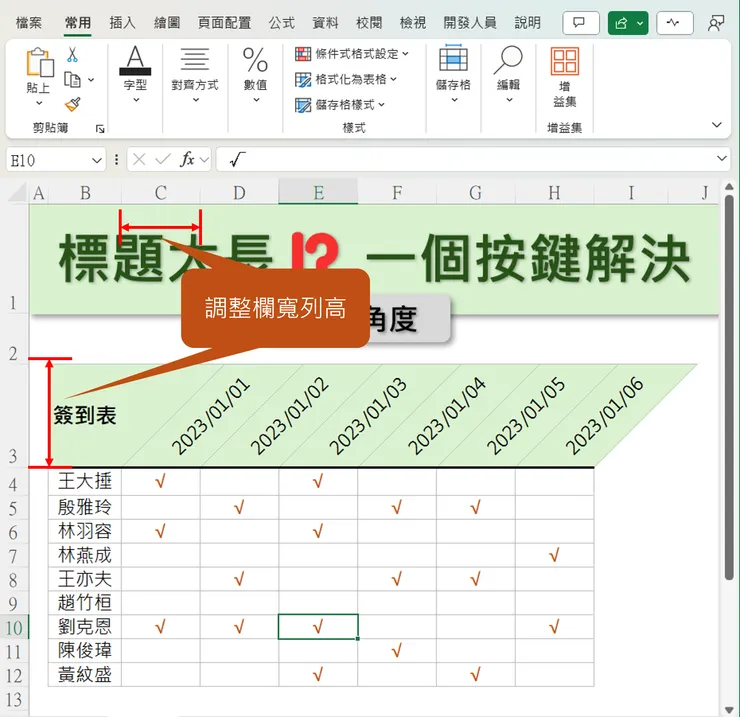Open the 對齊方式 alignment group
The image size is (740, 717).
[x=195, y=73]
